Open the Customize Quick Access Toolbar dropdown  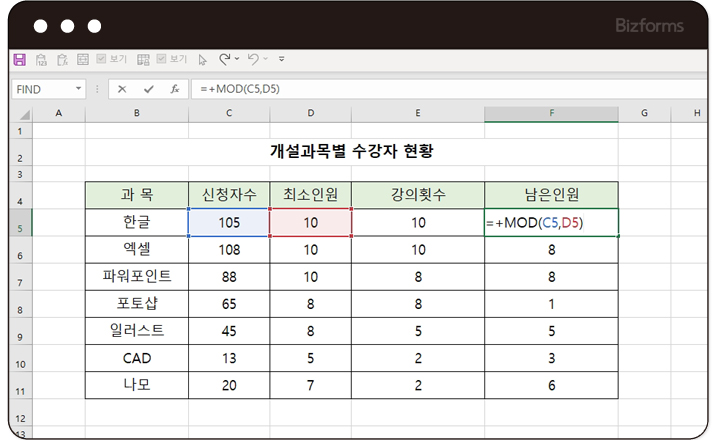tap(282, 59)
